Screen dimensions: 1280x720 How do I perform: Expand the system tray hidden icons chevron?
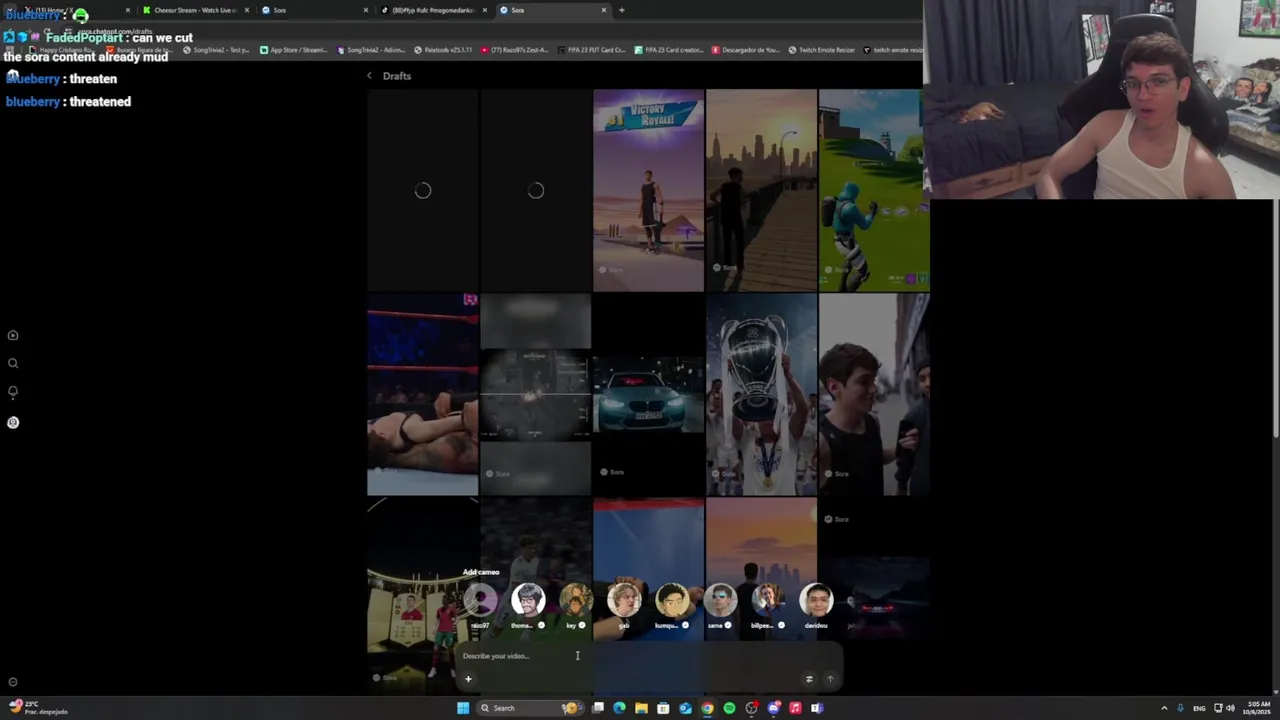(1164, 708)
